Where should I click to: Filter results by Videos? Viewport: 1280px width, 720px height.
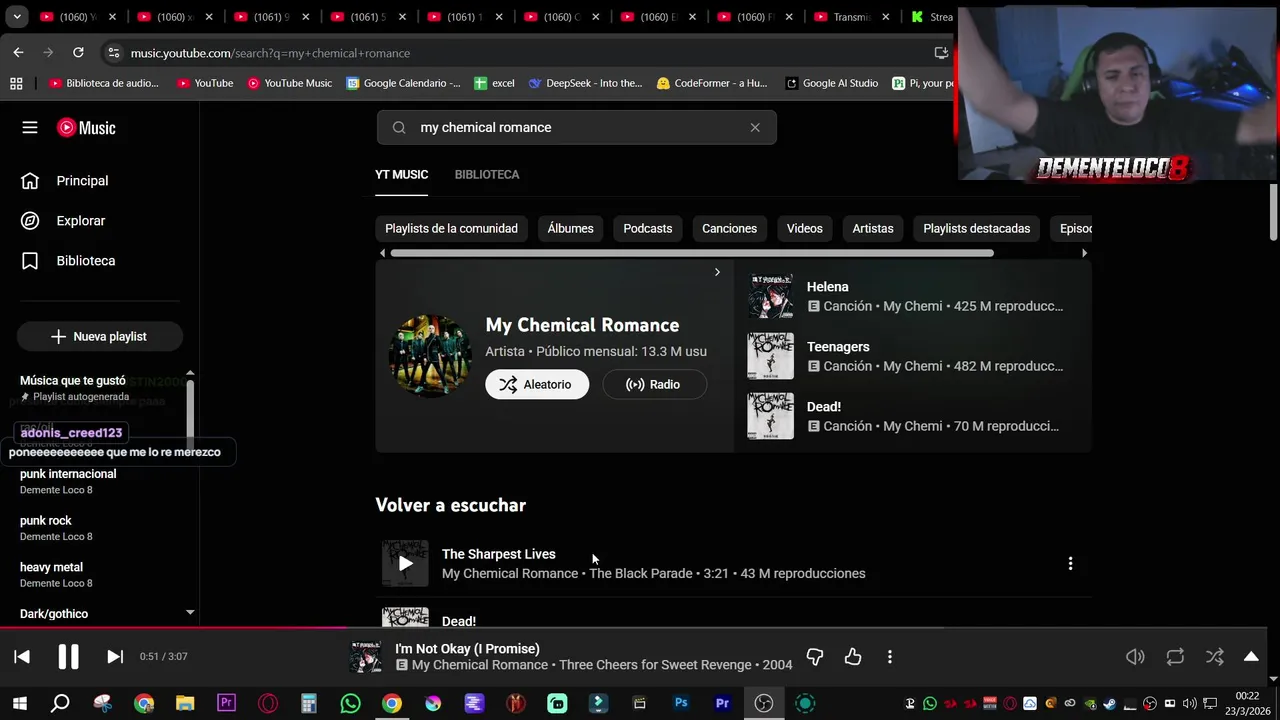coord(804,229)
